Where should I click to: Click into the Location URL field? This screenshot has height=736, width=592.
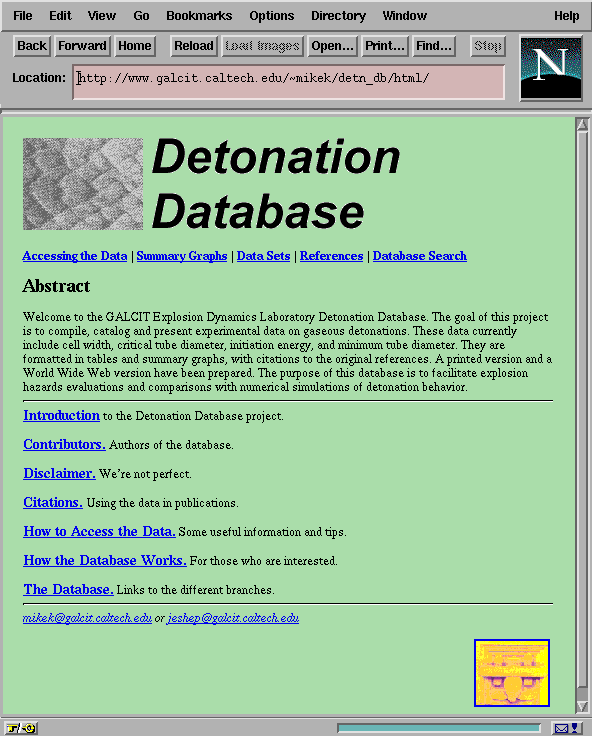289,82
